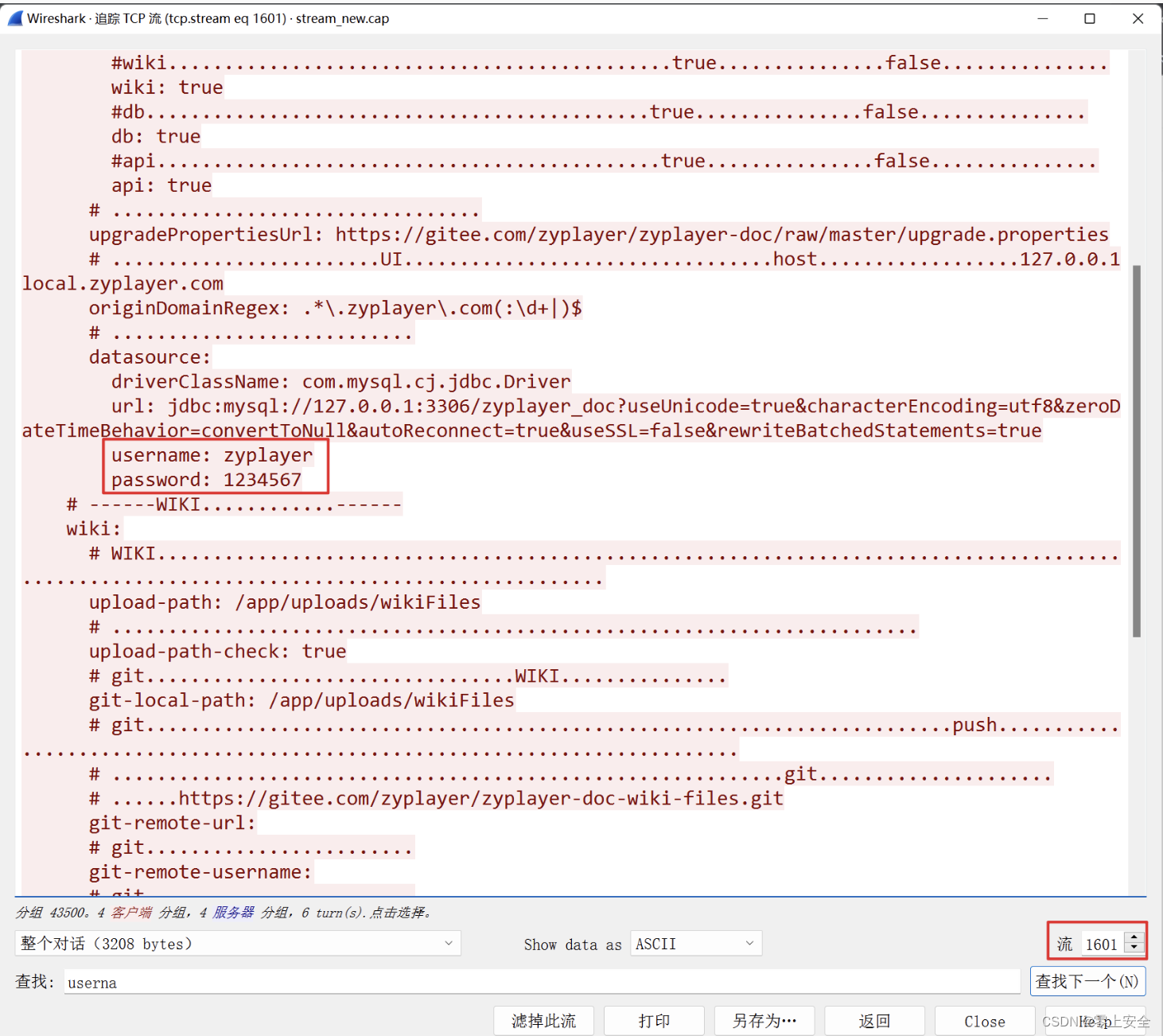The height and width of the screenshot is (1036, 1163).
Task: Click the 'git-local-path: /app/uploads/wikiFiles' line
Action: pyautogui.click(x=301, y=700)
